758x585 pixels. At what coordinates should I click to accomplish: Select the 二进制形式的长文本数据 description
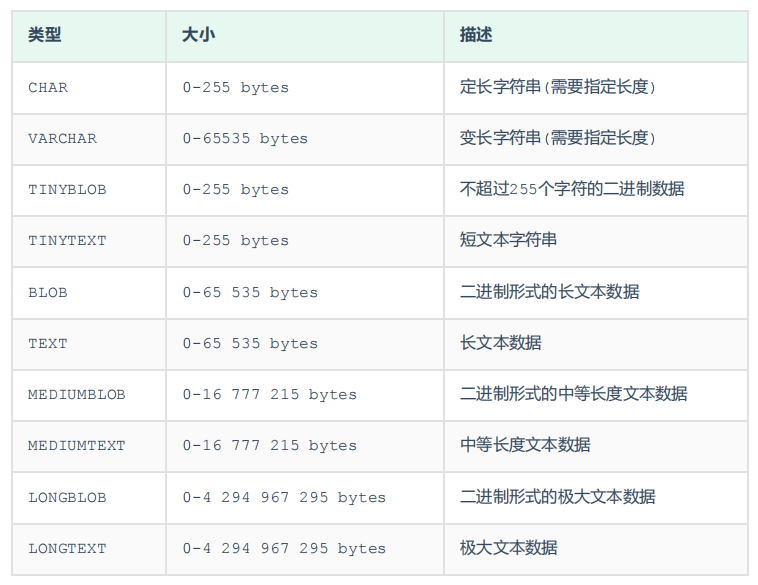pos(550,293)
